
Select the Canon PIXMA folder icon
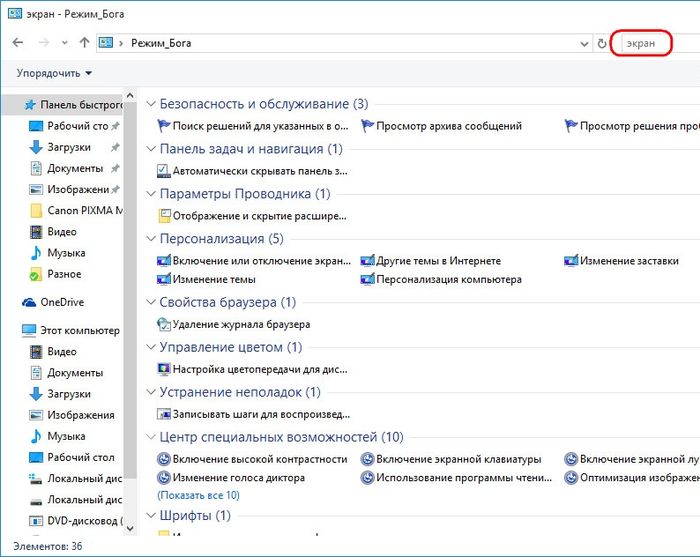pos(36,210)
